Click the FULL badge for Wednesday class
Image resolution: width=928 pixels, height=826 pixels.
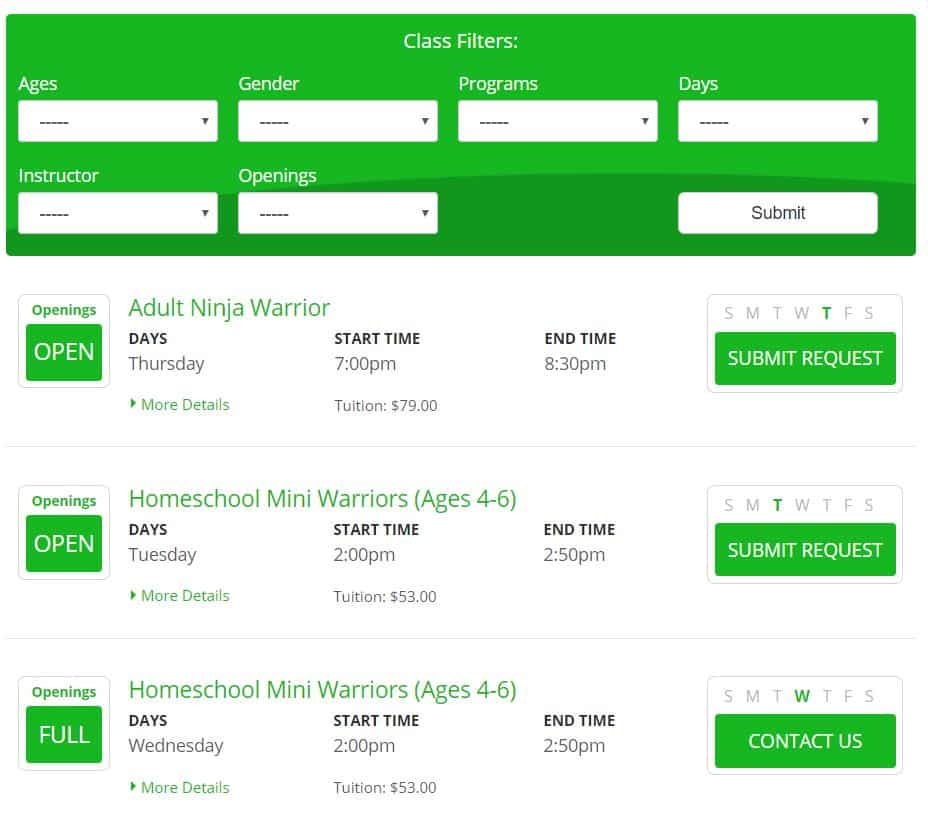click(64, 734)
